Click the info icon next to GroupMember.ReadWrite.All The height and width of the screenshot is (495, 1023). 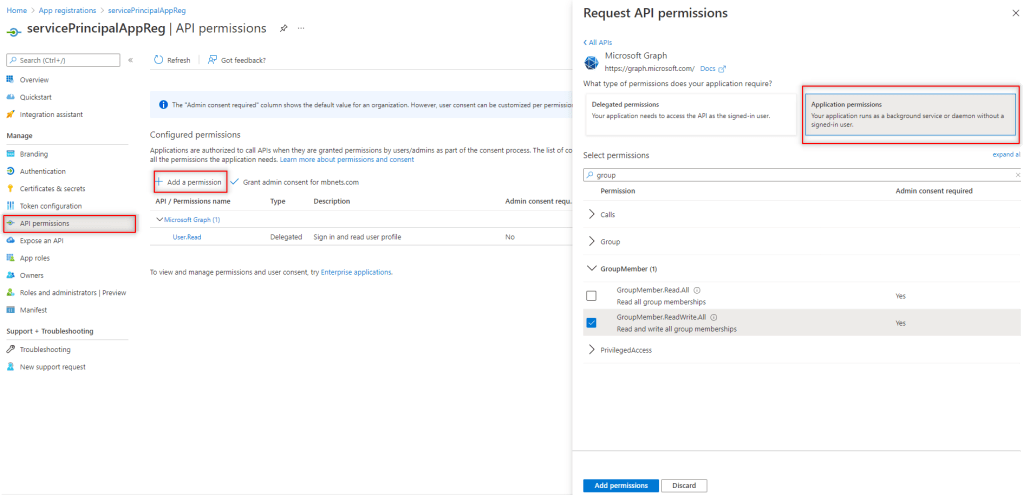(x=713, y=317)
